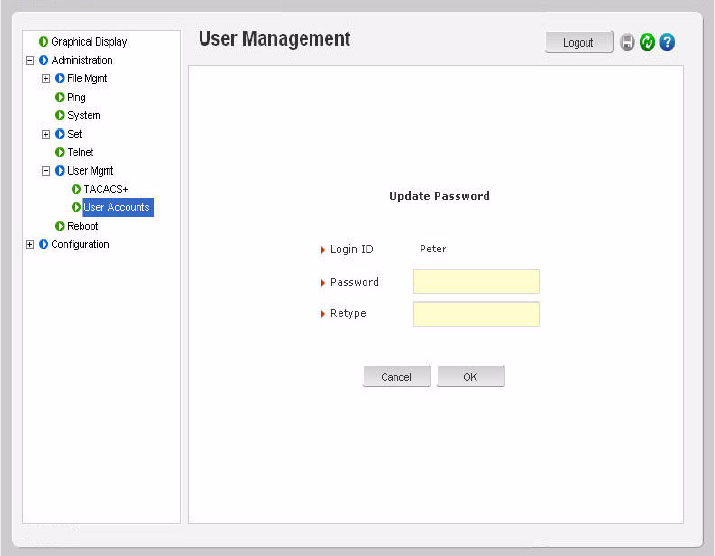715x556 pixels.
Task: Click the green icon beside Ping
Action: [x=60, y=97]
